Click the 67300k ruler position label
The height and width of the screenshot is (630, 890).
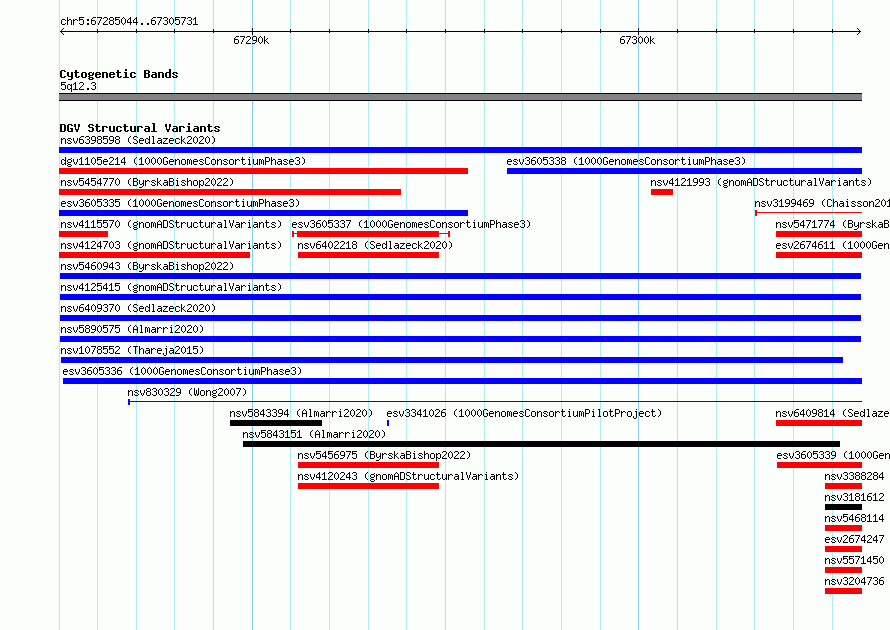[x=637, y=41]
